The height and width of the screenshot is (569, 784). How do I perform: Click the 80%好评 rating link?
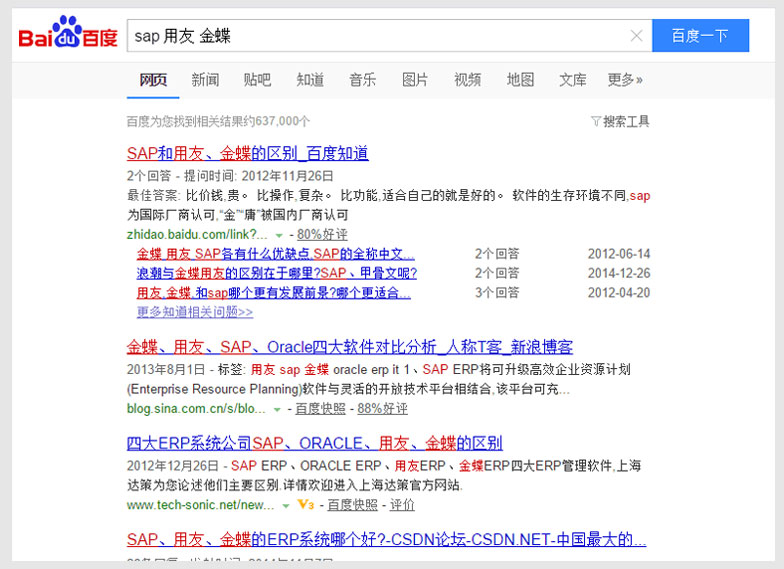[x=322, y=234]
